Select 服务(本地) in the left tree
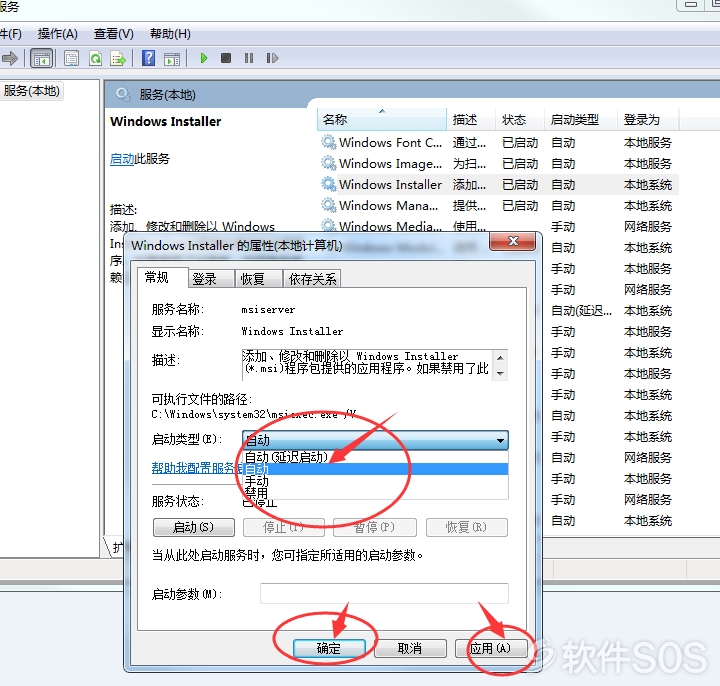Image resolution: width=720 pixels, height=686 pixels. 32,91
